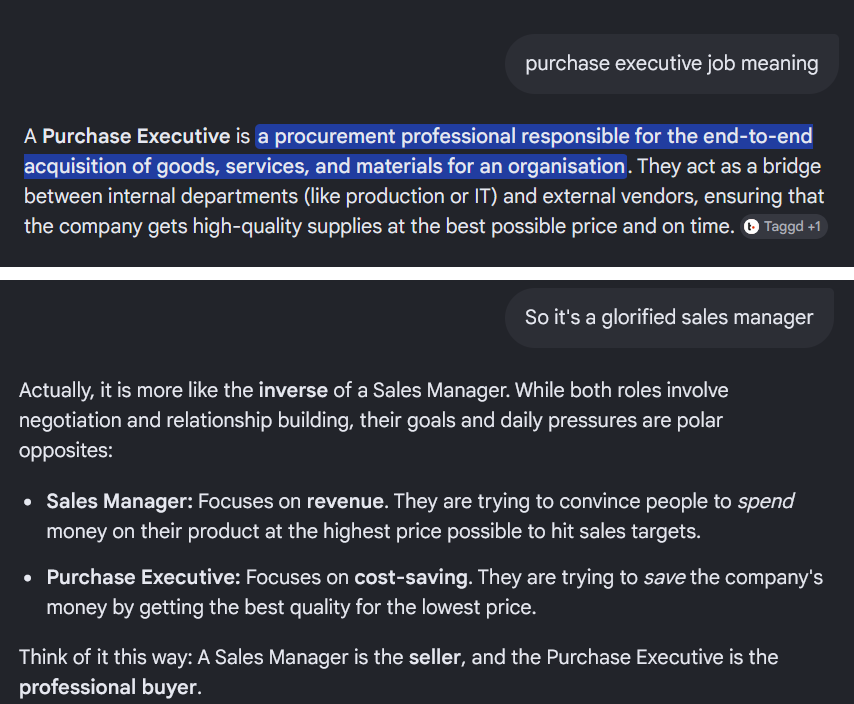Screen dimensions: 854x704
Task: Click the italic word "save"
Action: [x=664, y=577]
